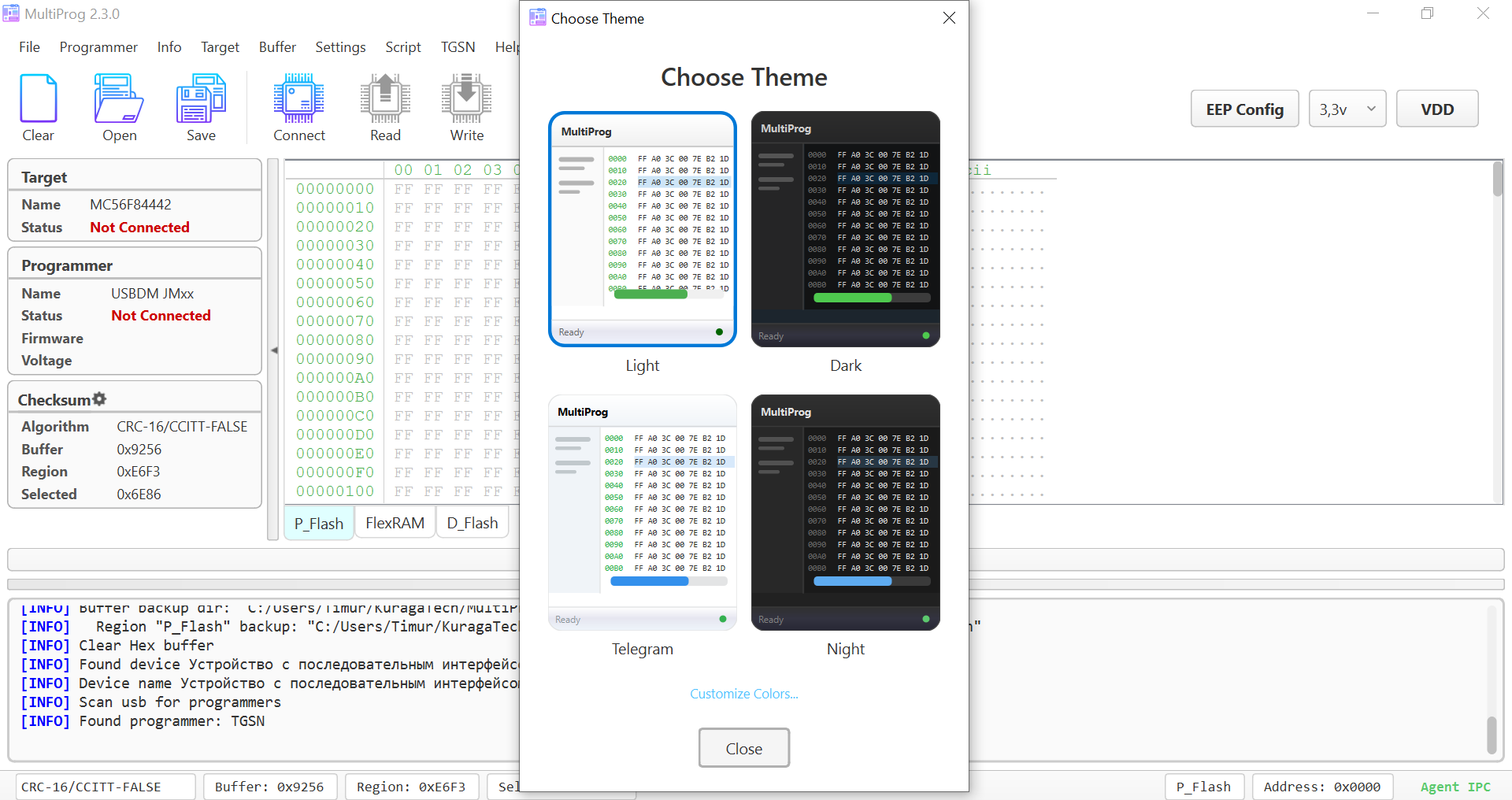Screen dimensions: 1512x800
Task: Click the Agent IPC status indicator
Action: pos(1455,787)
